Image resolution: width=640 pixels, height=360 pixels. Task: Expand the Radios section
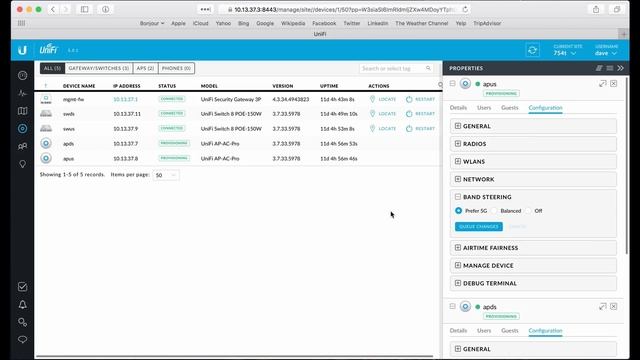pyautogui.click(x=533, y=144)
